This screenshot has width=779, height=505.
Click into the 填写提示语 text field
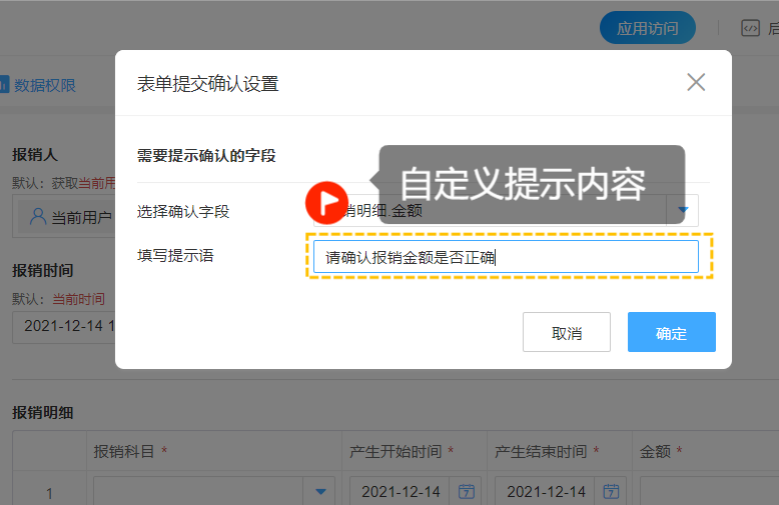coord(505,257)
